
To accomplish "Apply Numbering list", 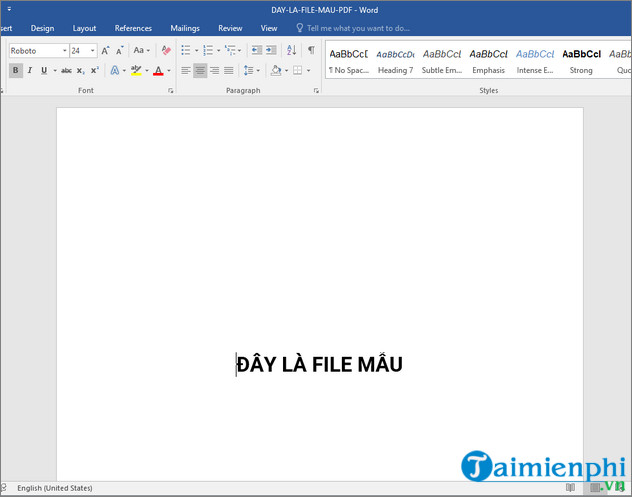I will (x=208, y=50).
